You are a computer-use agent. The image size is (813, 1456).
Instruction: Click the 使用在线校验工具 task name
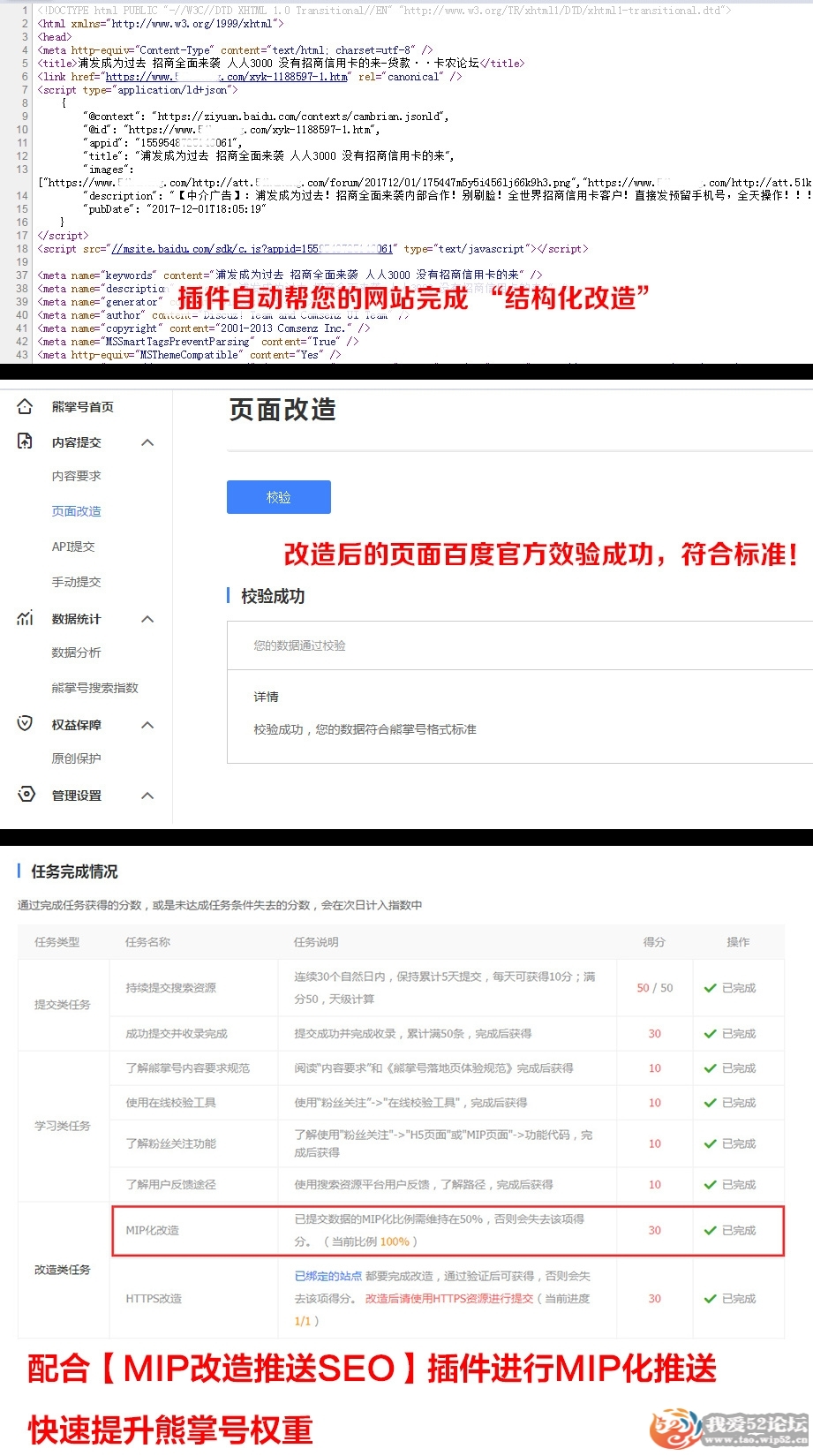[170, 1102]
